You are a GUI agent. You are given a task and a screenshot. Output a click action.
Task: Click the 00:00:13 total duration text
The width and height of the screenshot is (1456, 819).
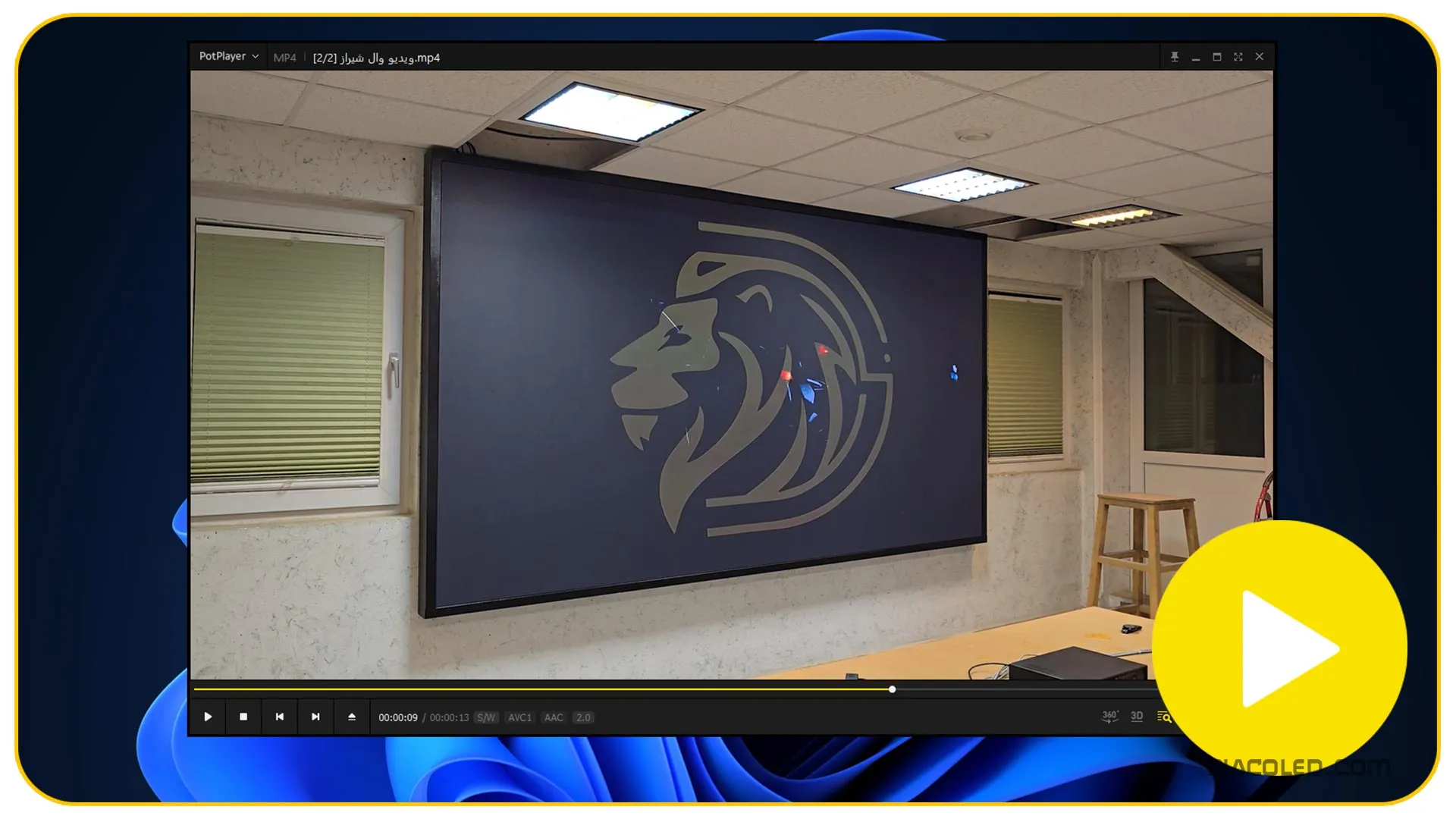pyautogui.click(x=449, y=717)
